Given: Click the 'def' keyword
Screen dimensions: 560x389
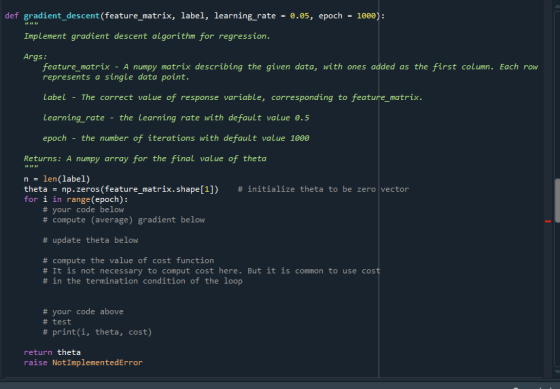Looking at the screenshot, I should pyautogui.click(x=12, y=16).
